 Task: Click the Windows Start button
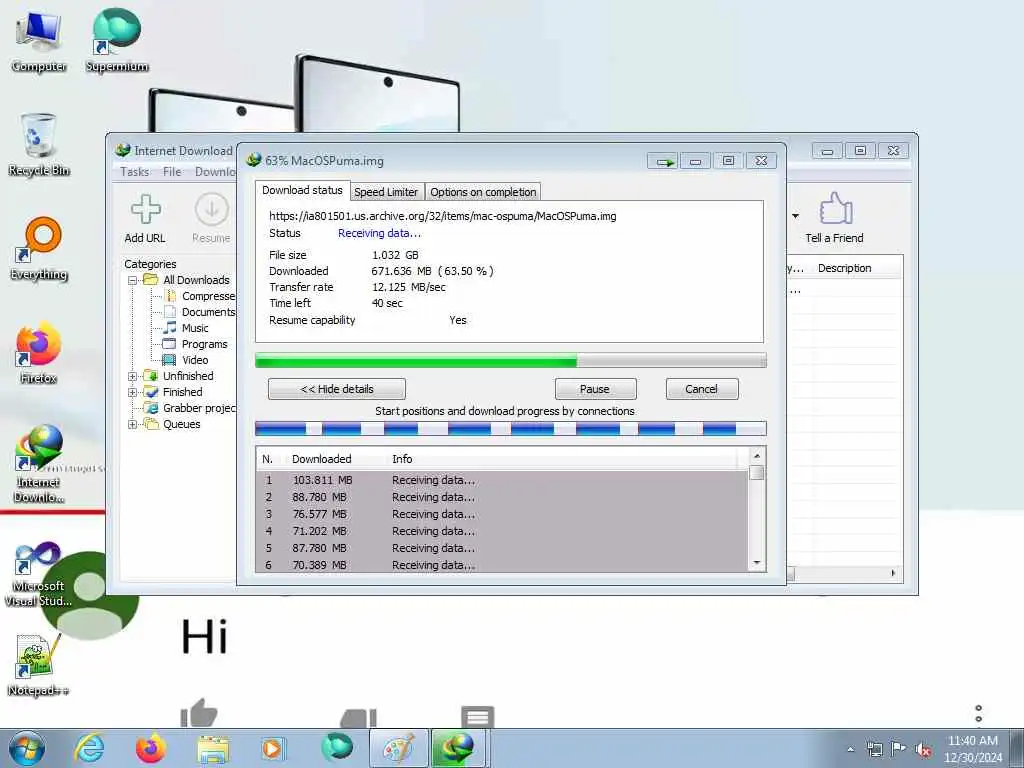click(27, 748)
